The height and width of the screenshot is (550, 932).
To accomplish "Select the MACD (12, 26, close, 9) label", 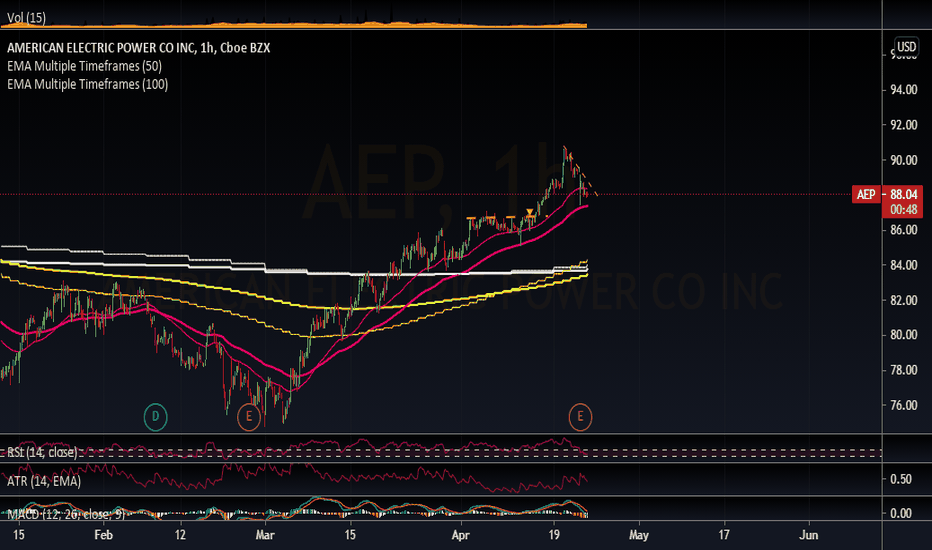I will (x=66, y=514).
